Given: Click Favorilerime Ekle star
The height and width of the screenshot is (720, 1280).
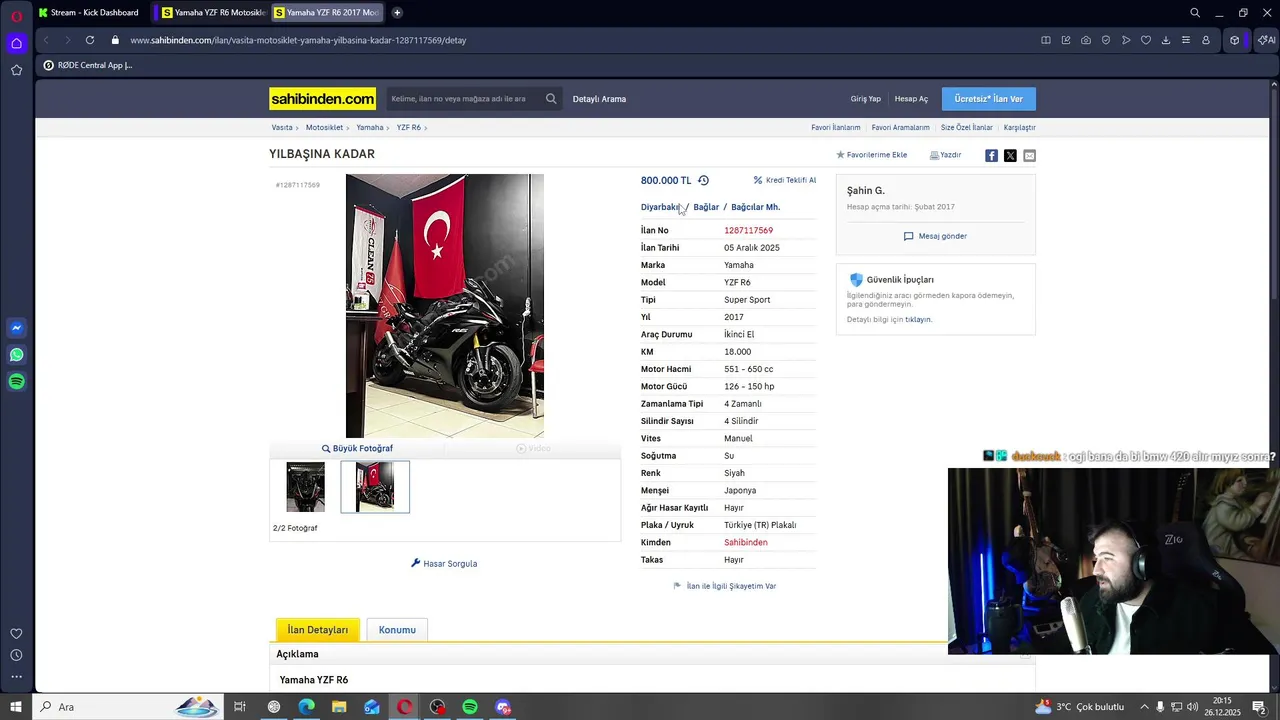Looking at the screenshot, I should coord(872,155).
